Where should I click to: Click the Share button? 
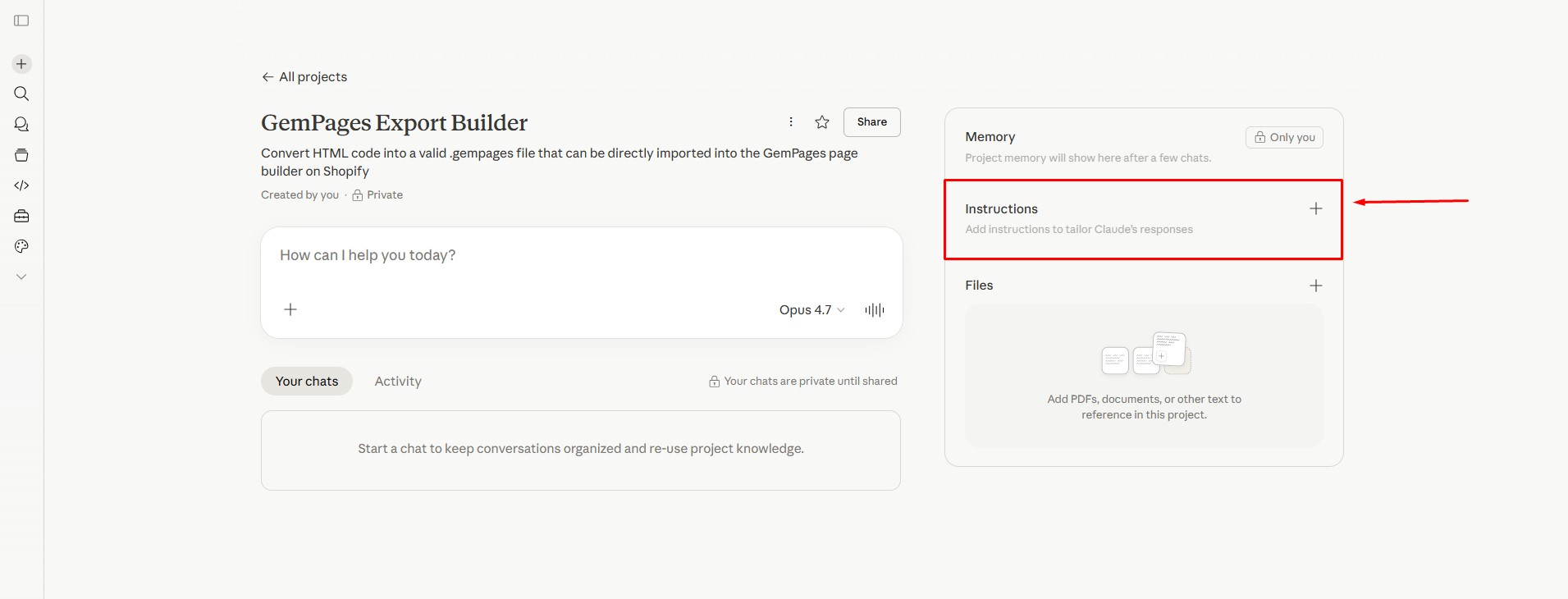pyautogui.click(x=872, y=122)
